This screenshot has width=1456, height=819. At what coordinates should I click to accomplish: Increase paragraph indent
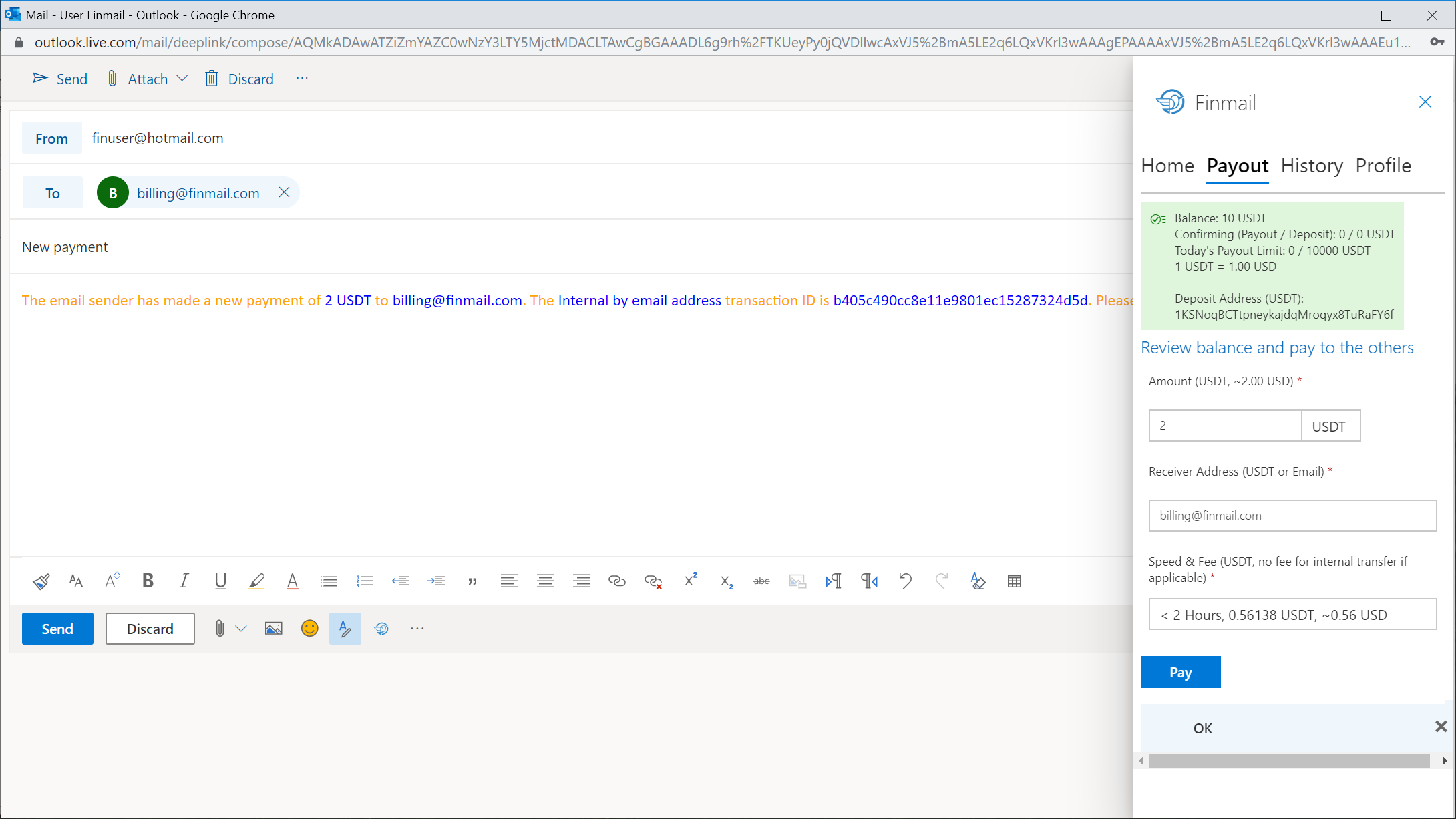point(436,581)
